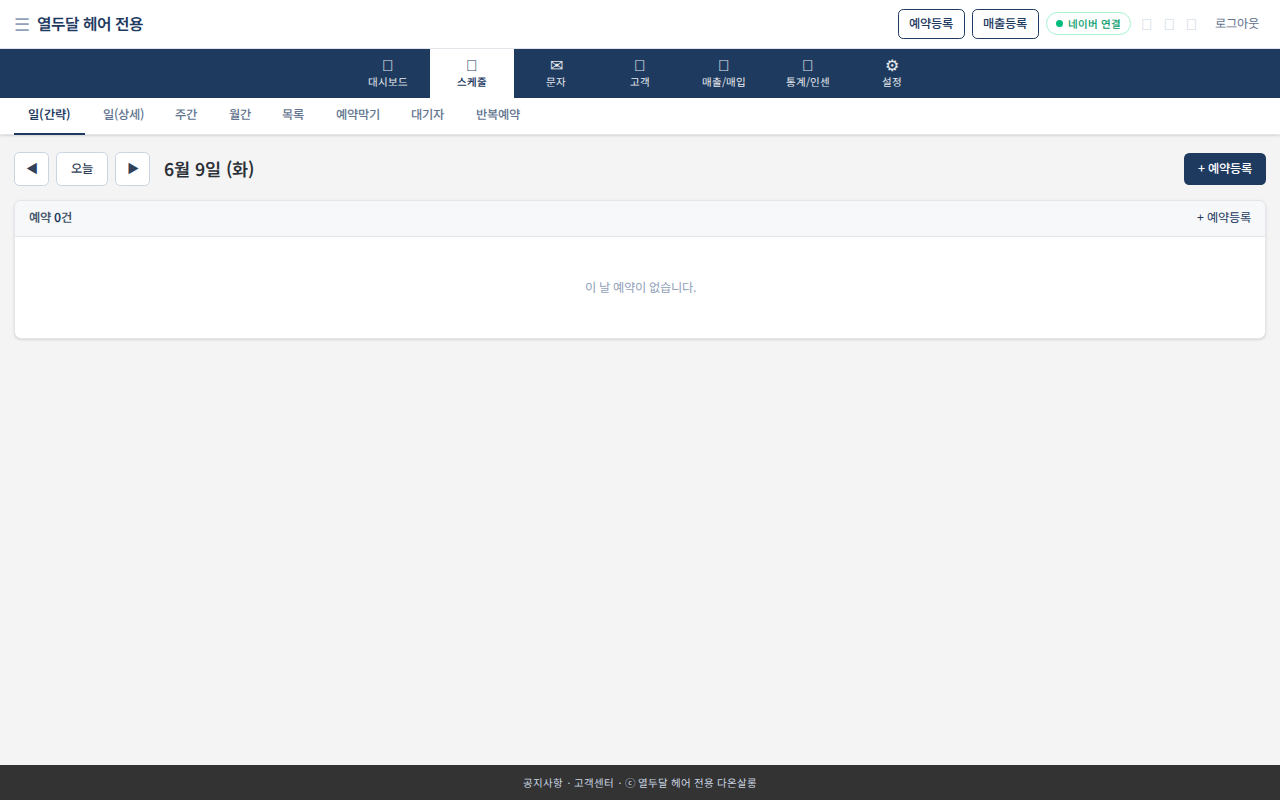This screenshot has width=1280, height=800.
Task: Select the 스케줄 schedule section
Action: 472,73
